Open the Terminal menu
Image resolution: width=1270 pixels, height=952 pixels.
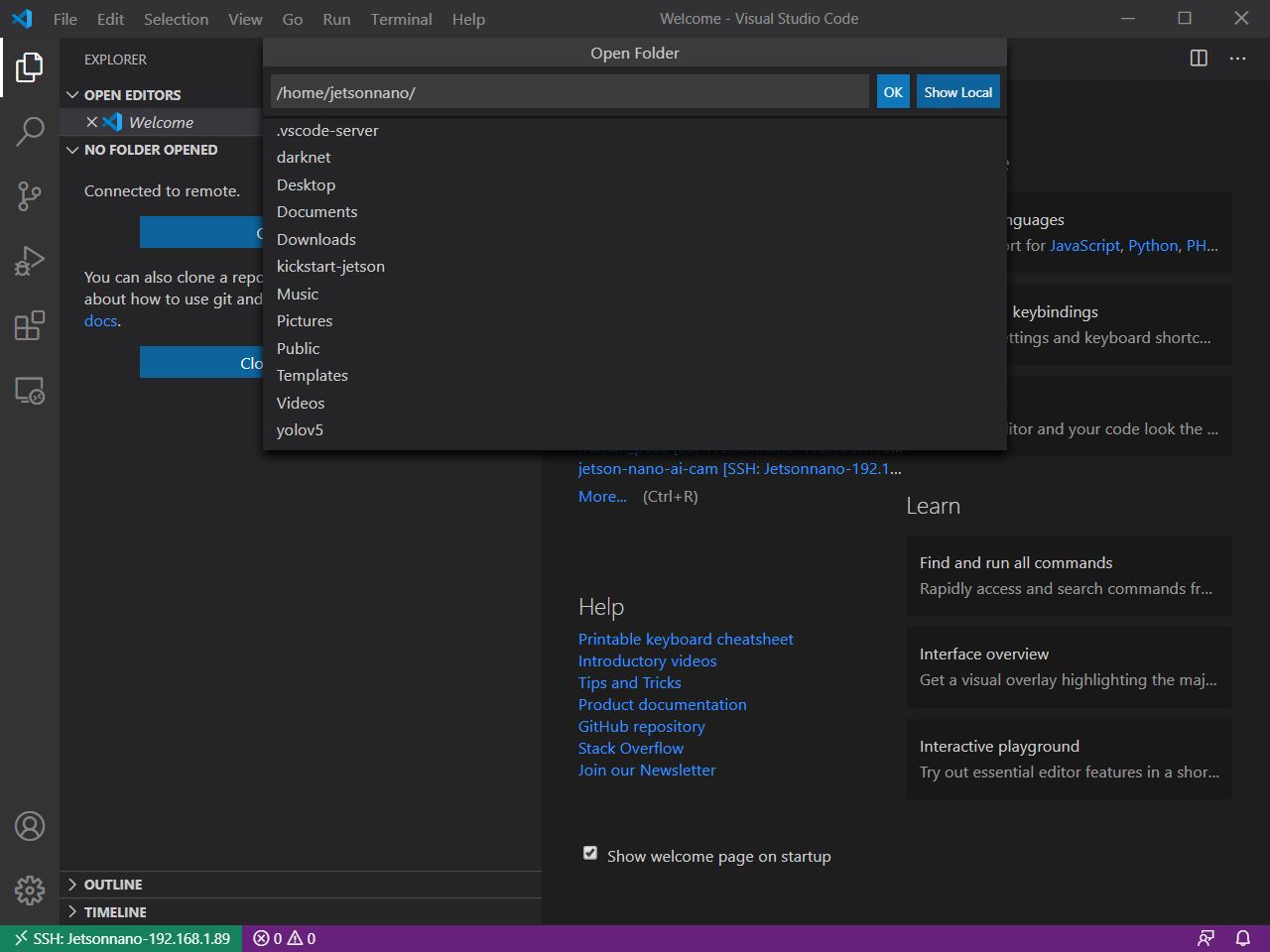pyautogui.click(x=401, y=19)
